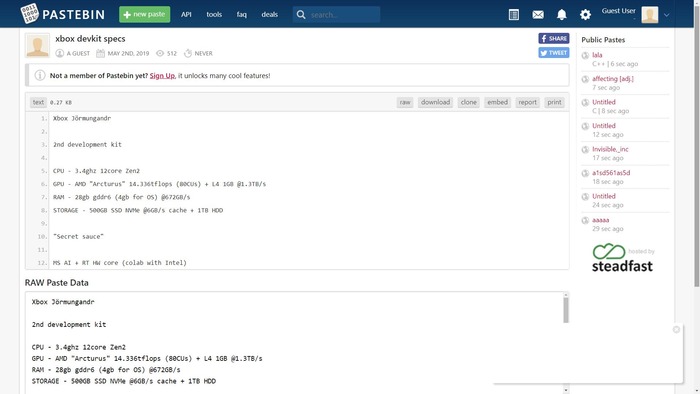
Task: Click the icon beside 'lala' paste
Action: 585,55
